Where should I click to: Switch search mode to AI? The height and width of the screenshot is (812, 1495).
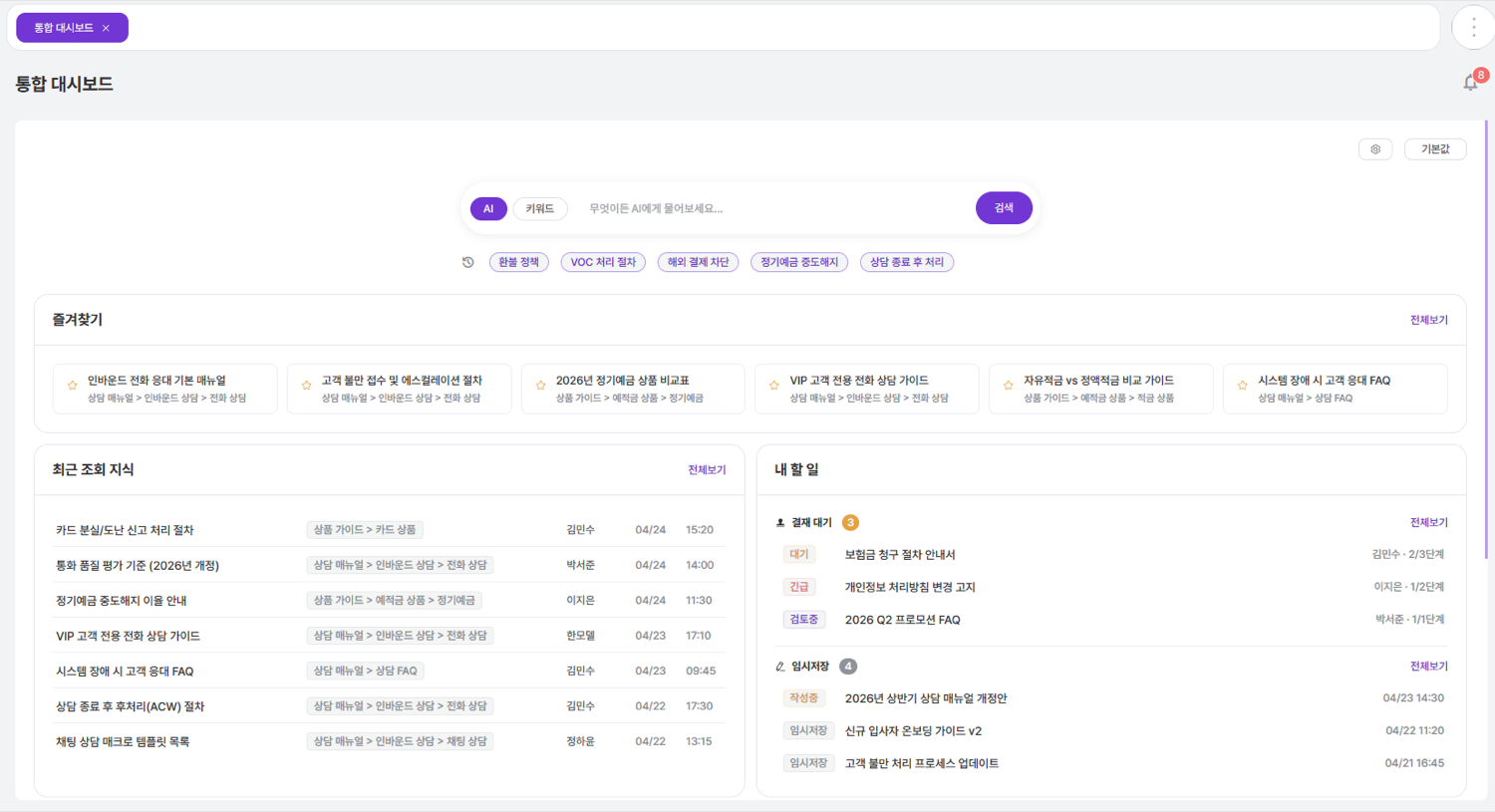(x=488, y=208)
